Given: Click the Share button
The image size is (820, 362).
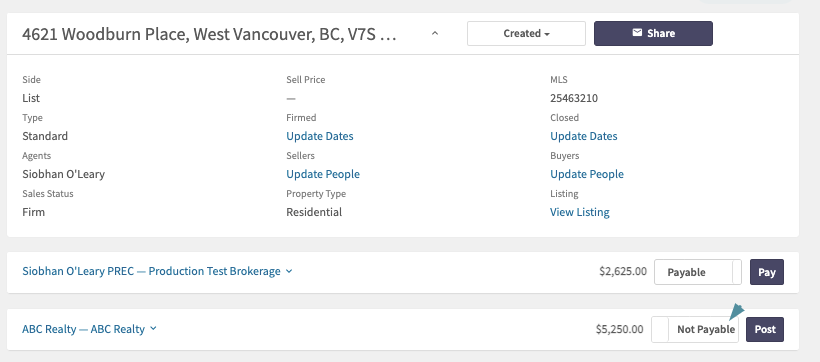Looking at the screenshot, I should (x=653, y=33).
